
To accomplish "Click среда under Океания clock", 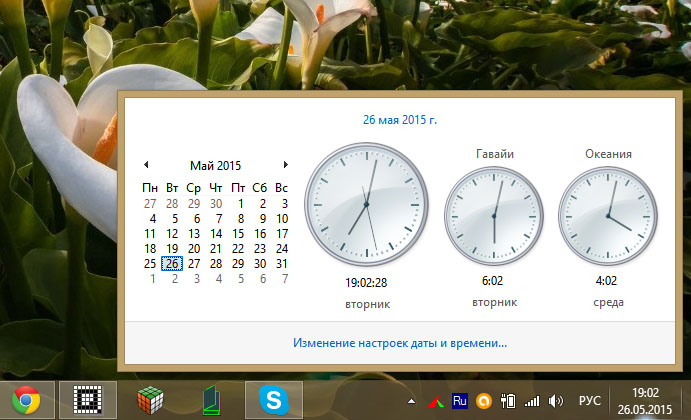I will (608, 303).
